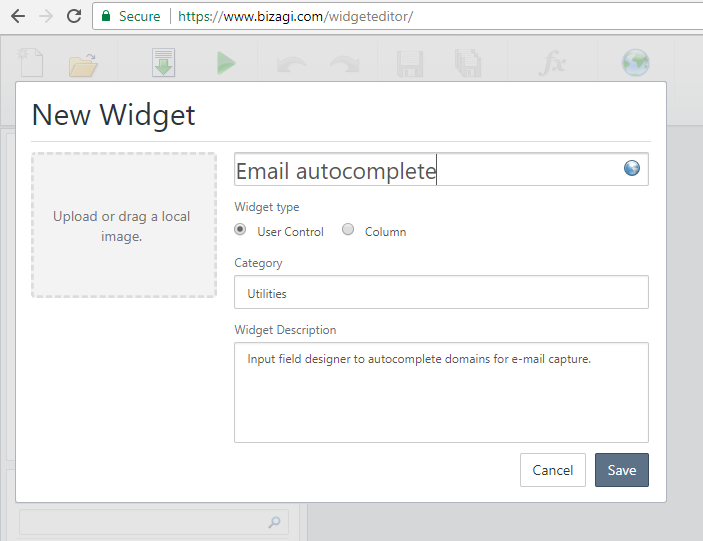Click the Open folder toolbar icon
The height and width of the screenshot is (541, 703).
click(x=83, y=65)
